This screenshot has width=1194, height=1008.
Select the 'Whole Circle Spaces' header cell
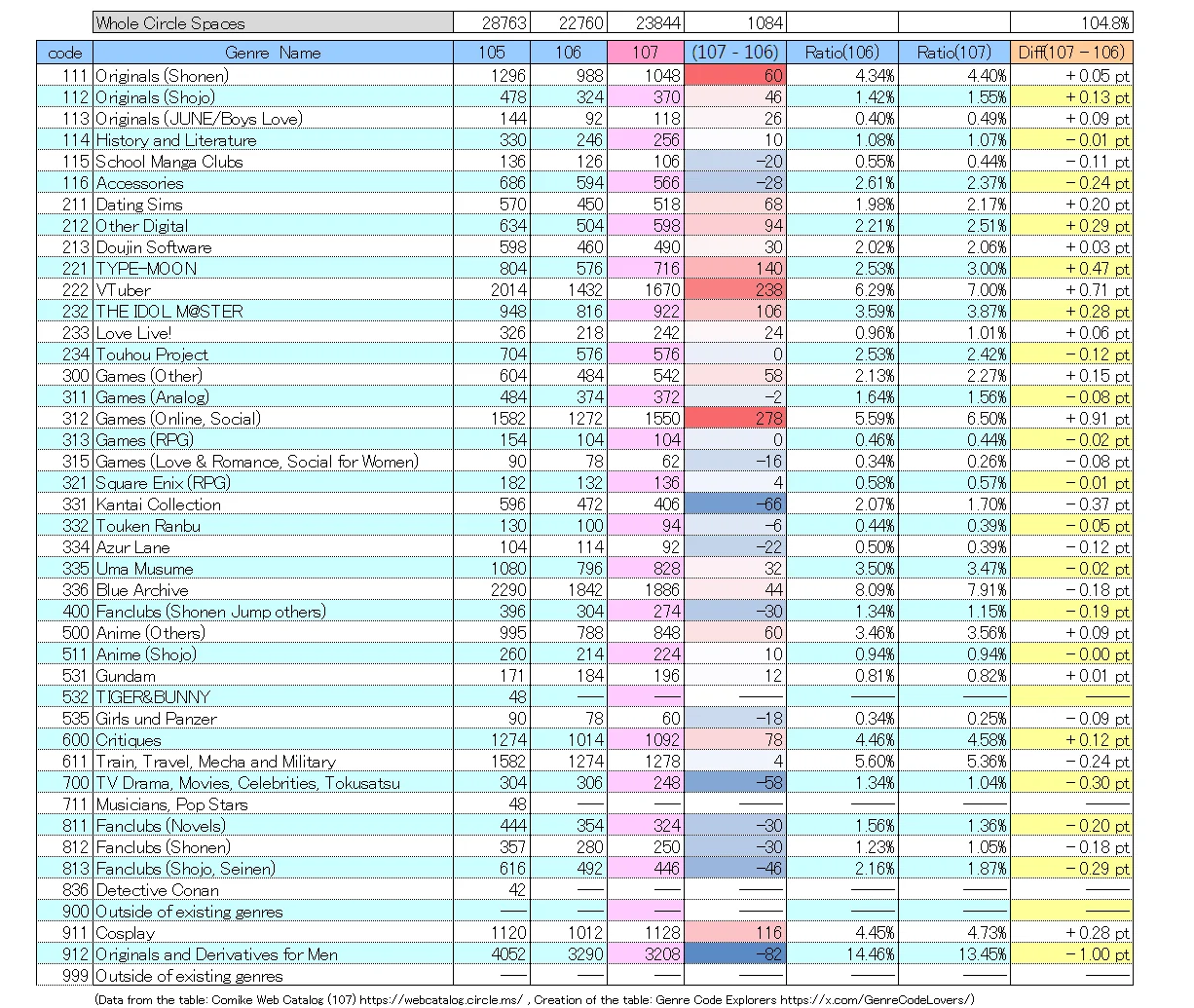(x=273, y=22)
